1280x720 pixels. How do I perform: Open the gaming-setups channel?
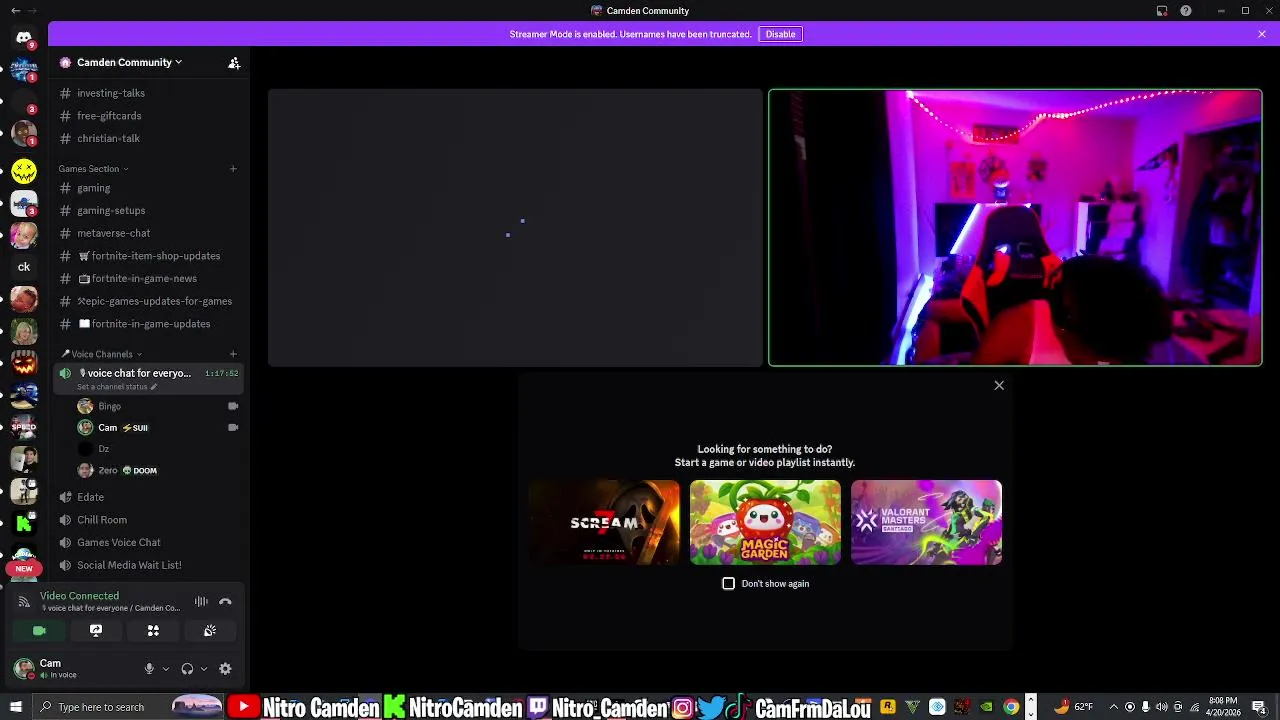click(150, 211)
